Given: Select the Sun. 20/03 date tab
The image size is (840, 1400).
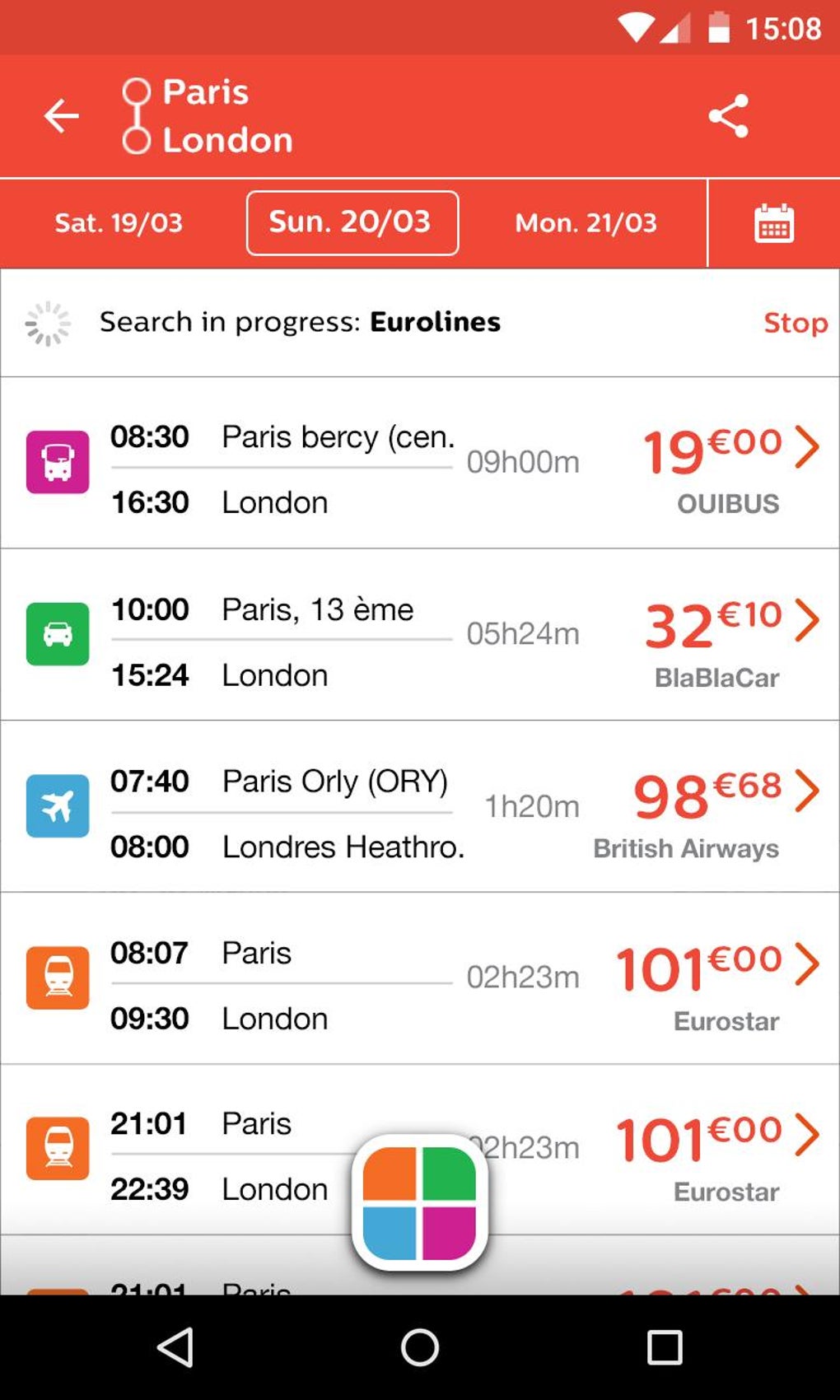Looking at the screenshot, I should (x=352, y=223).
